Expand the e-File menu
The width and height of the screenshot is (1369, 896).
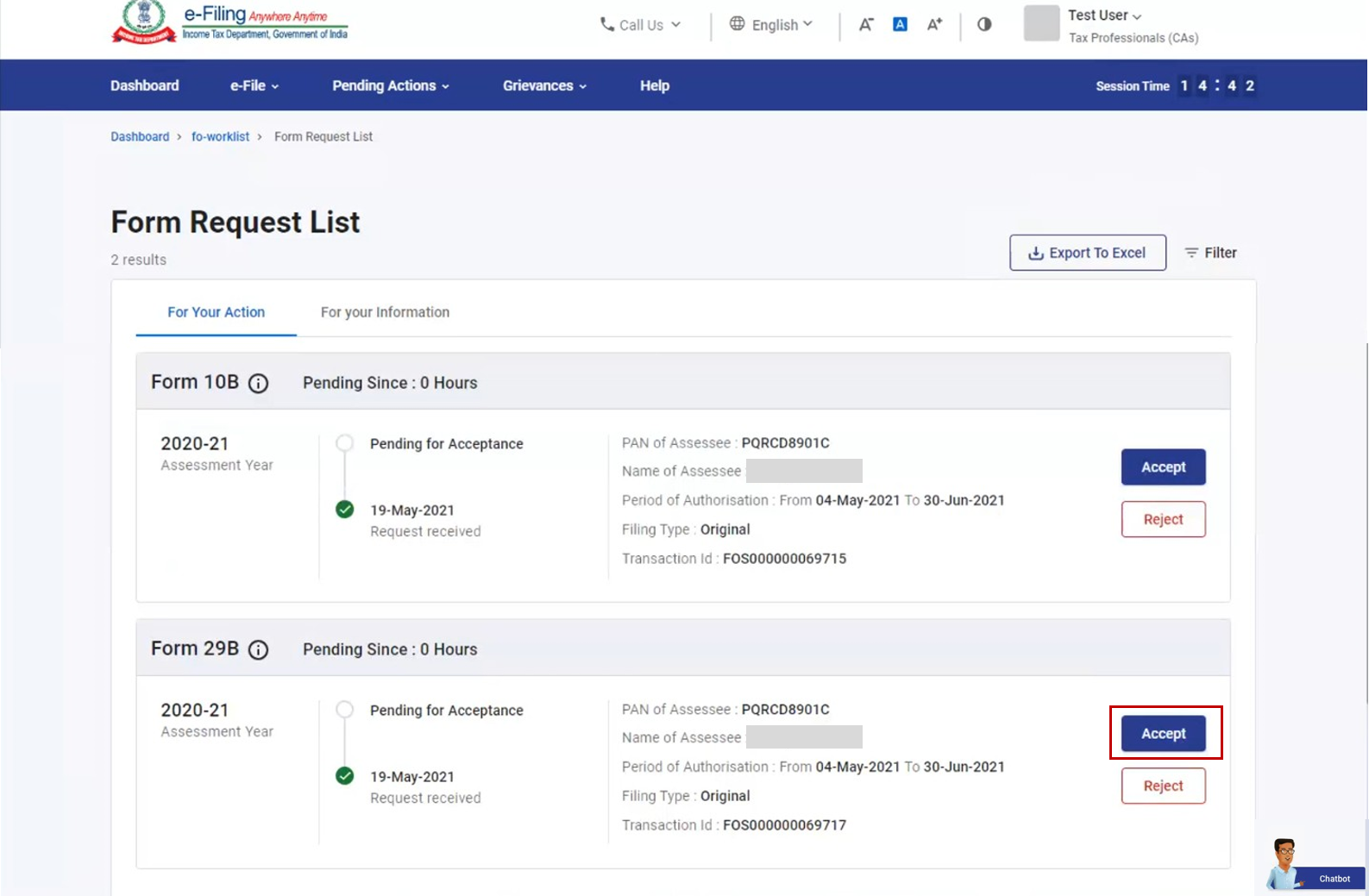point(254,85)
